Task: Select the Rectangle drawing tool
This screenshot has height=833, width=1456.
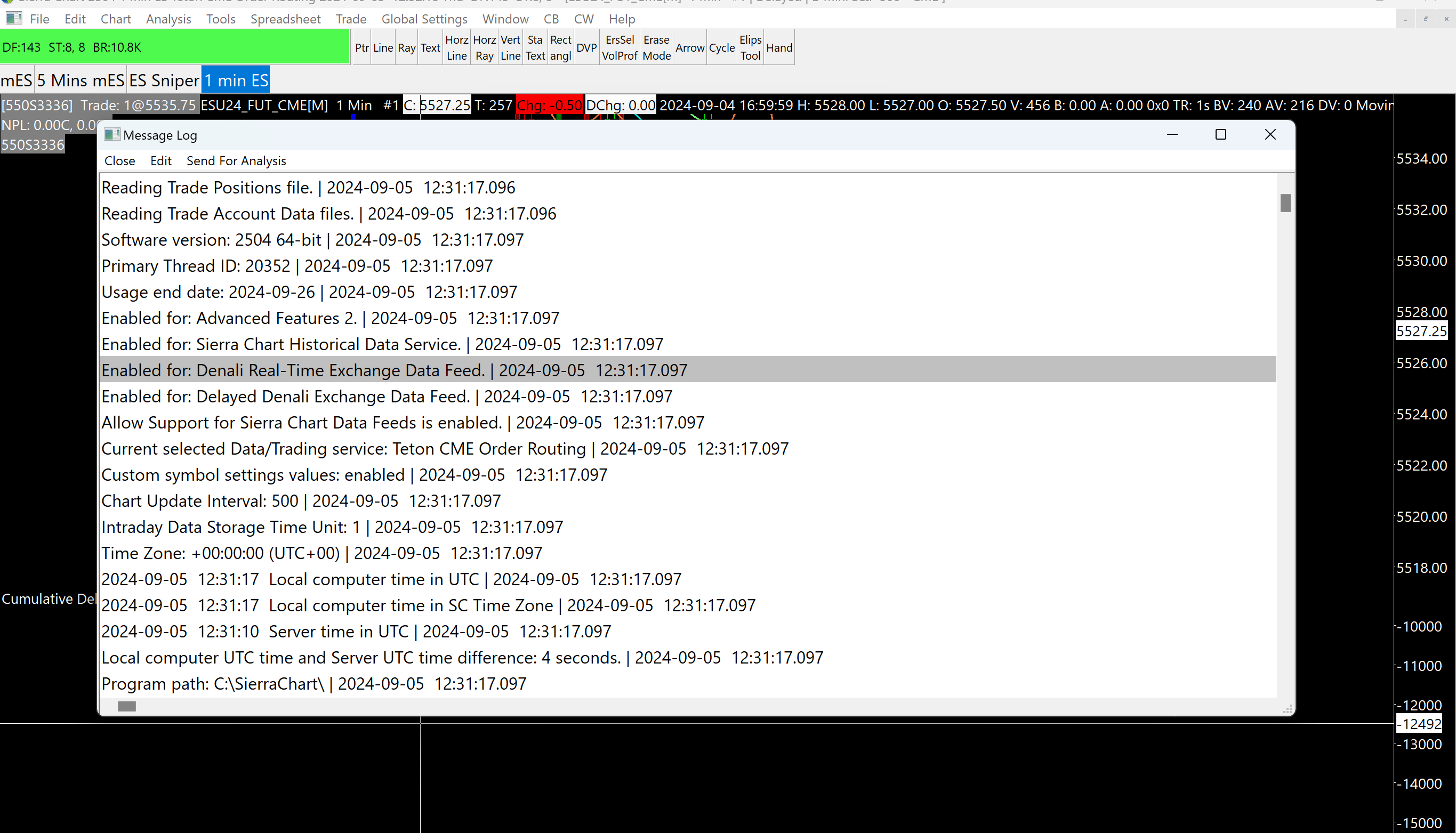Action: click(x=560, y=47)
